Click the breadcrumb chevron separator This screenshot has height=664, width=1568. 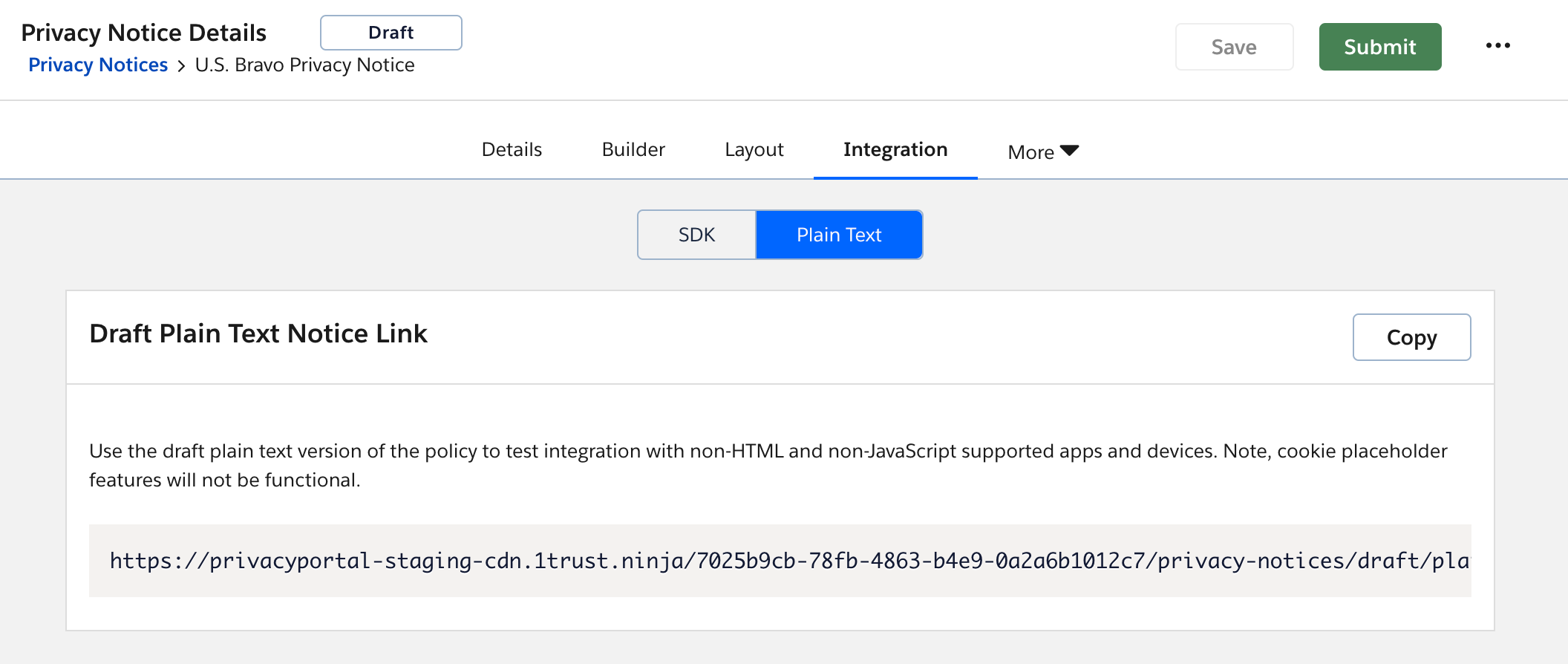(181, 66)
